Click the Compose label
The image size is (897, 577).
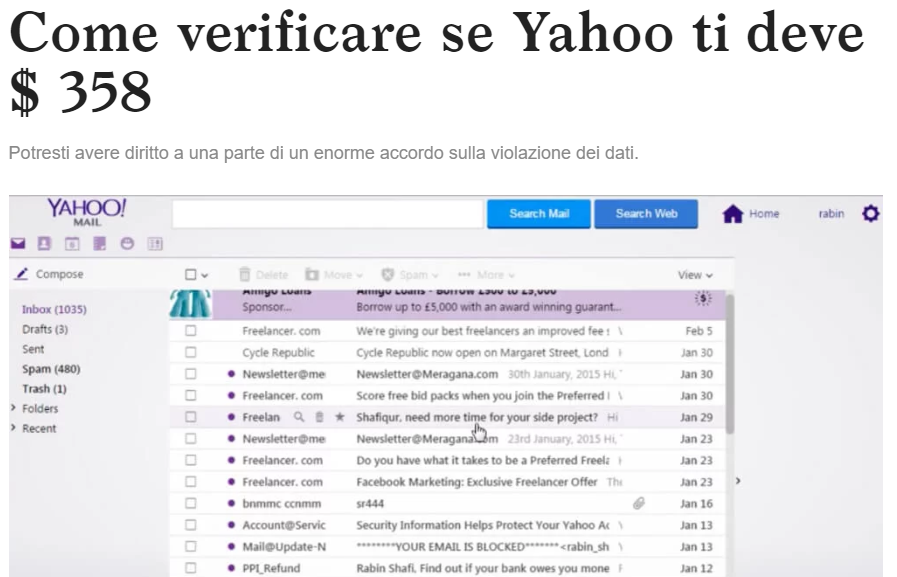[x=59, y=274]
